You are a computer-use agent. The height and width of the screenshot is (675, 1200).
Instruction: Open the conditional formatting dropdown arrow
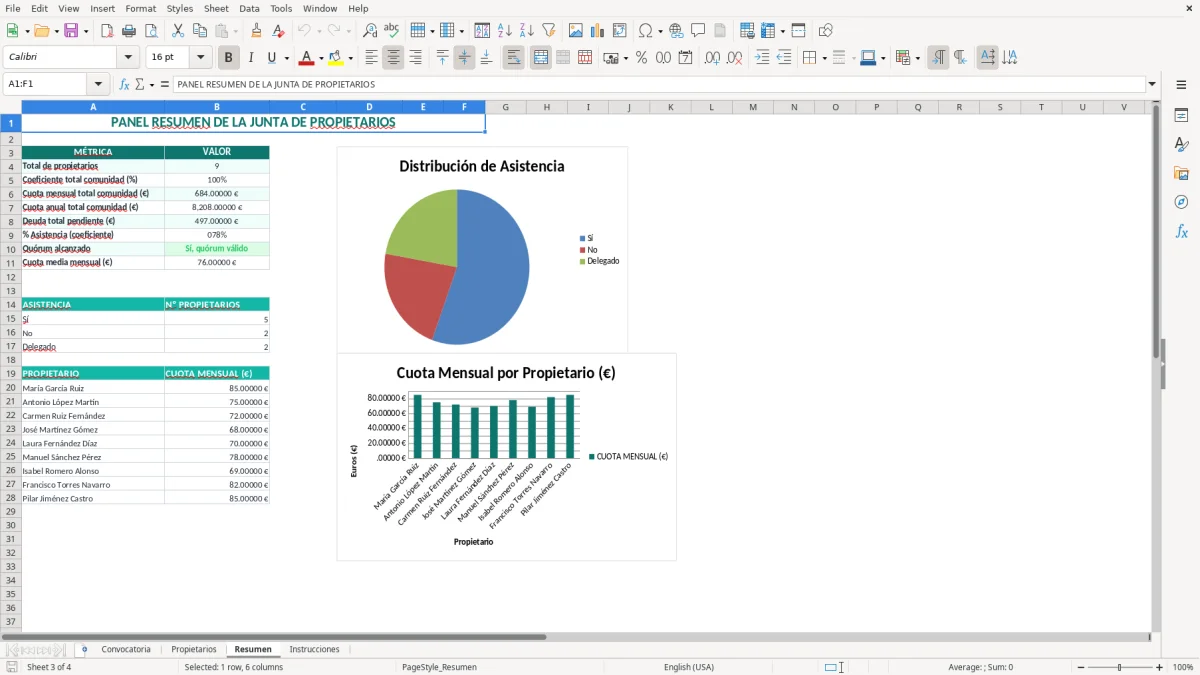coord(917,58)
